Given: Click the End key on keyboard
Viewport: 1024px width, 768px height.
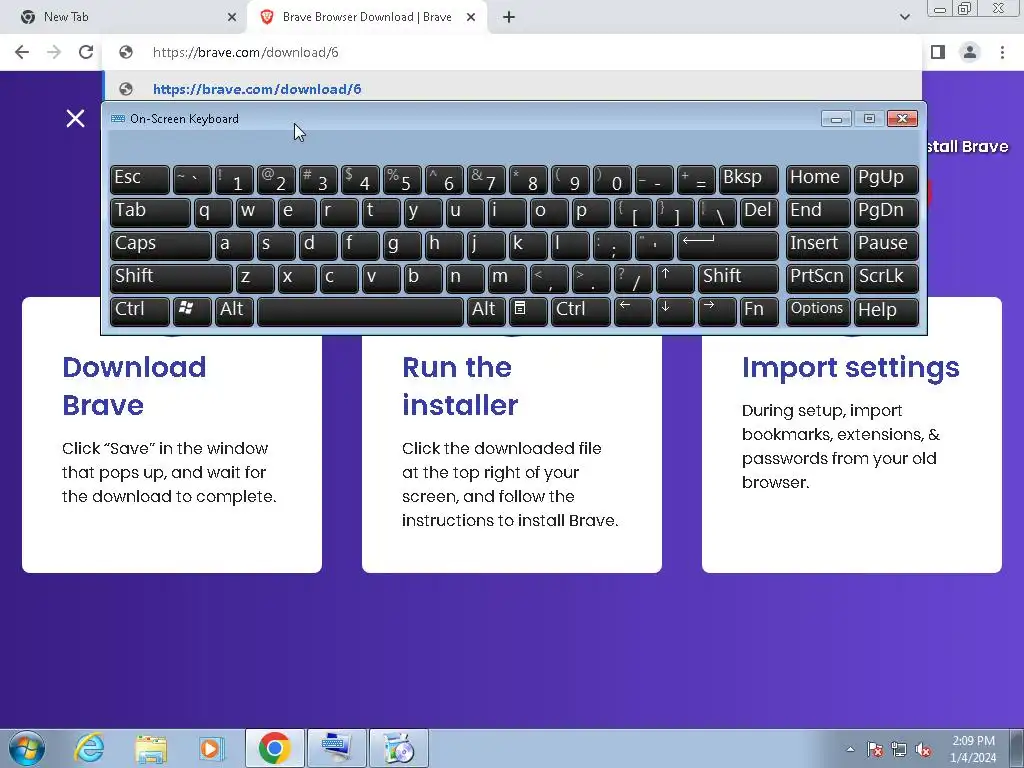Looking at the screenshot, I should tap(817, 212).
